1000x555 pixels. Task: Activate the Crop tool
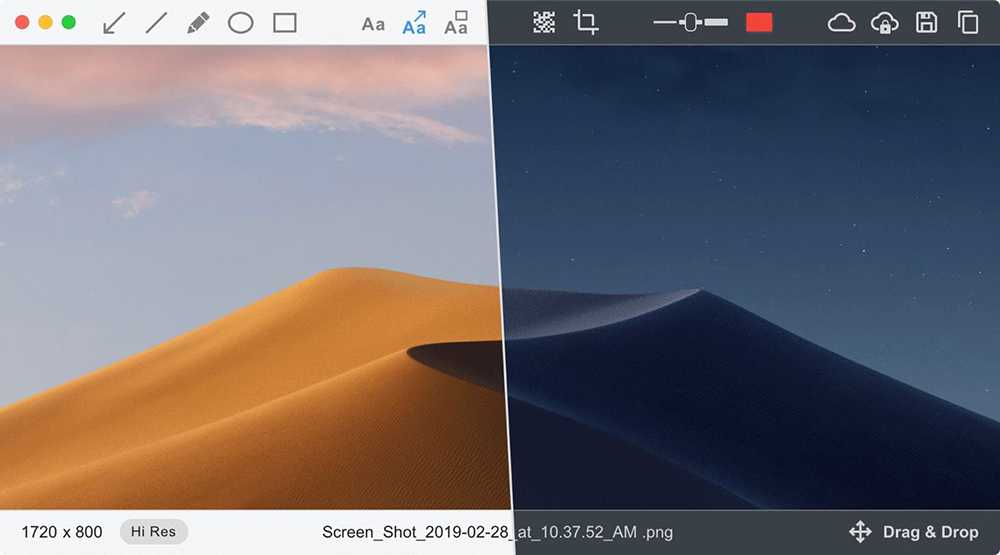586,22
